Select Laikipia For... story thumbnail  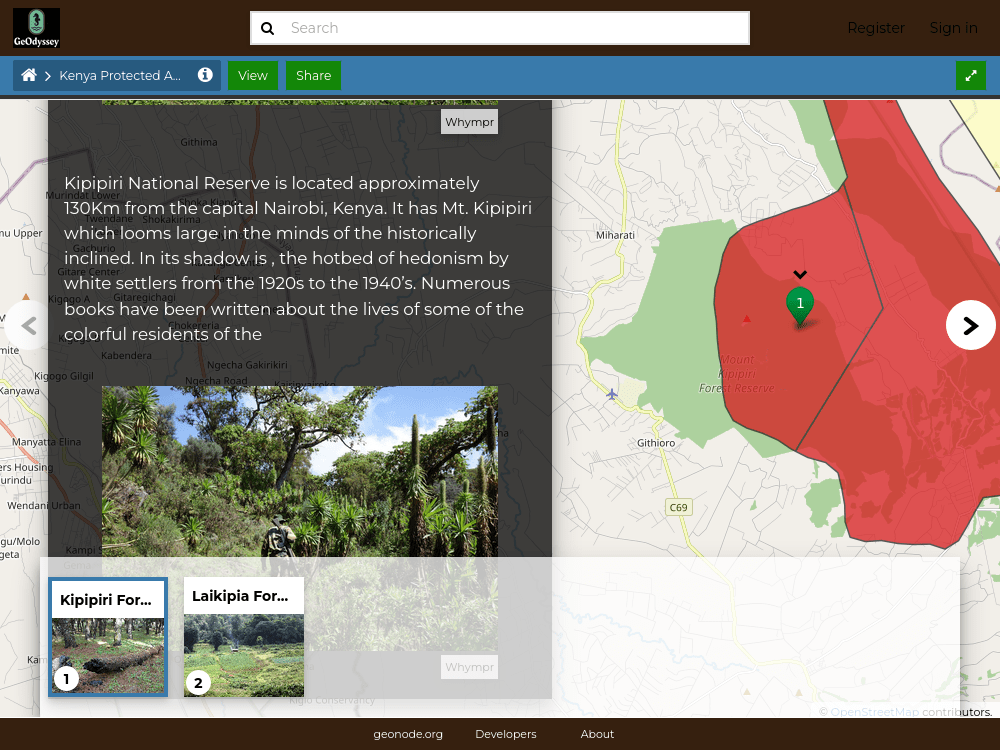(x=244, y=637)
